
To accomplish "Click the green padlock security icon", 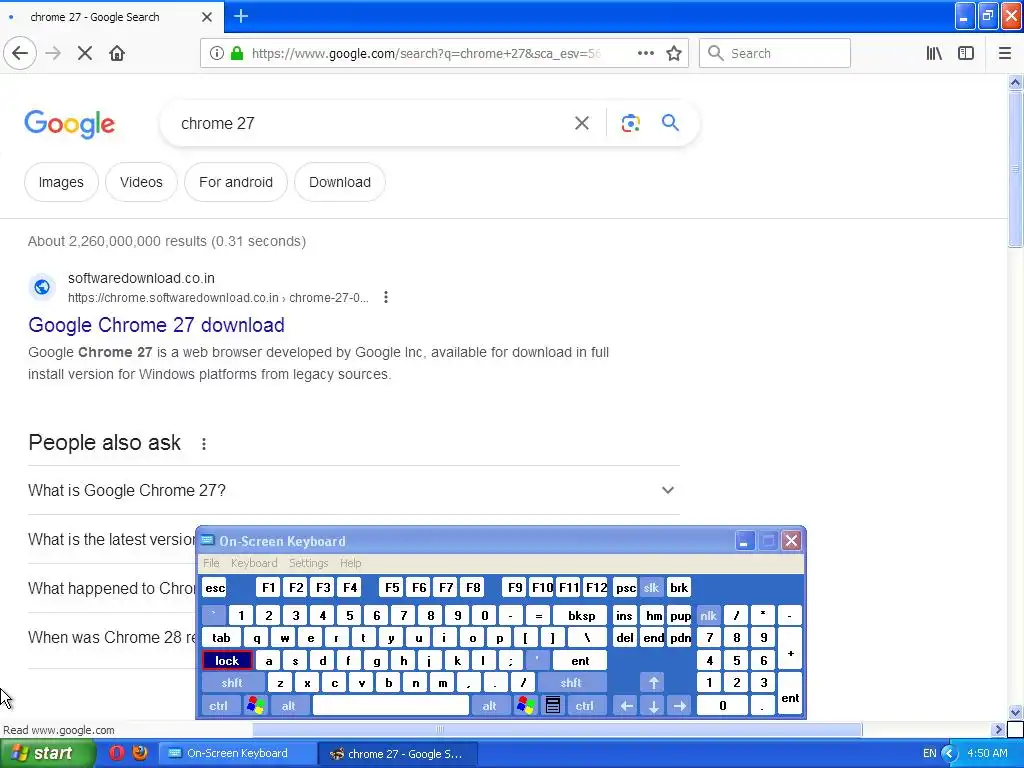I will coord(237,53).
